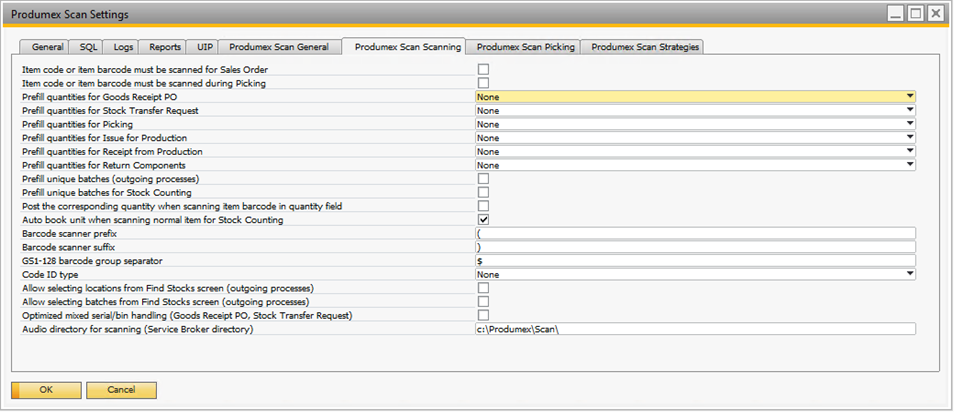Viewport: 954px width, 412px height.
Task: Click the OK button
Action: point(45,390)
